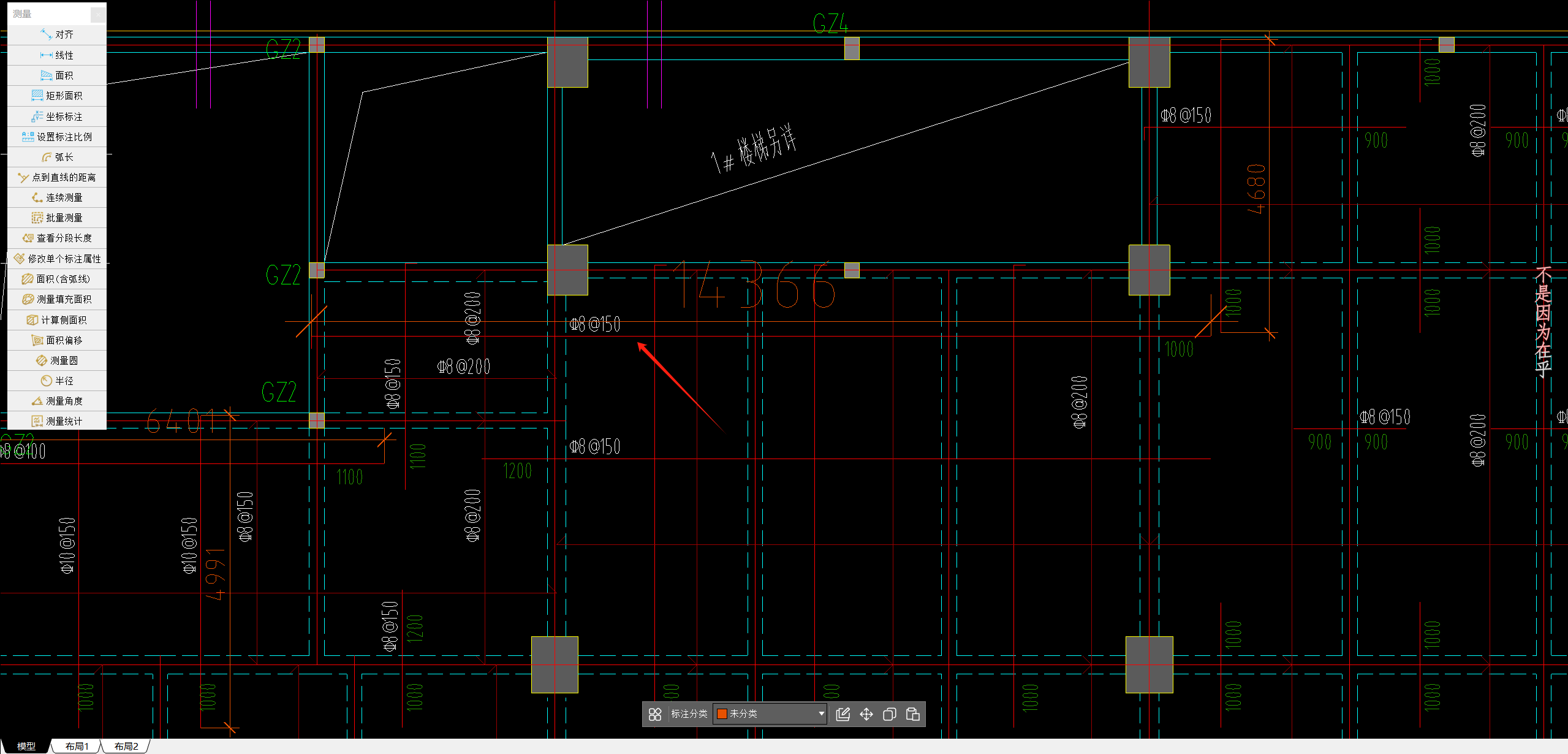This screenshot has width=1568, height=754.
Task: Switch to the 布局1 tab
Action: (x=77, y=746)
